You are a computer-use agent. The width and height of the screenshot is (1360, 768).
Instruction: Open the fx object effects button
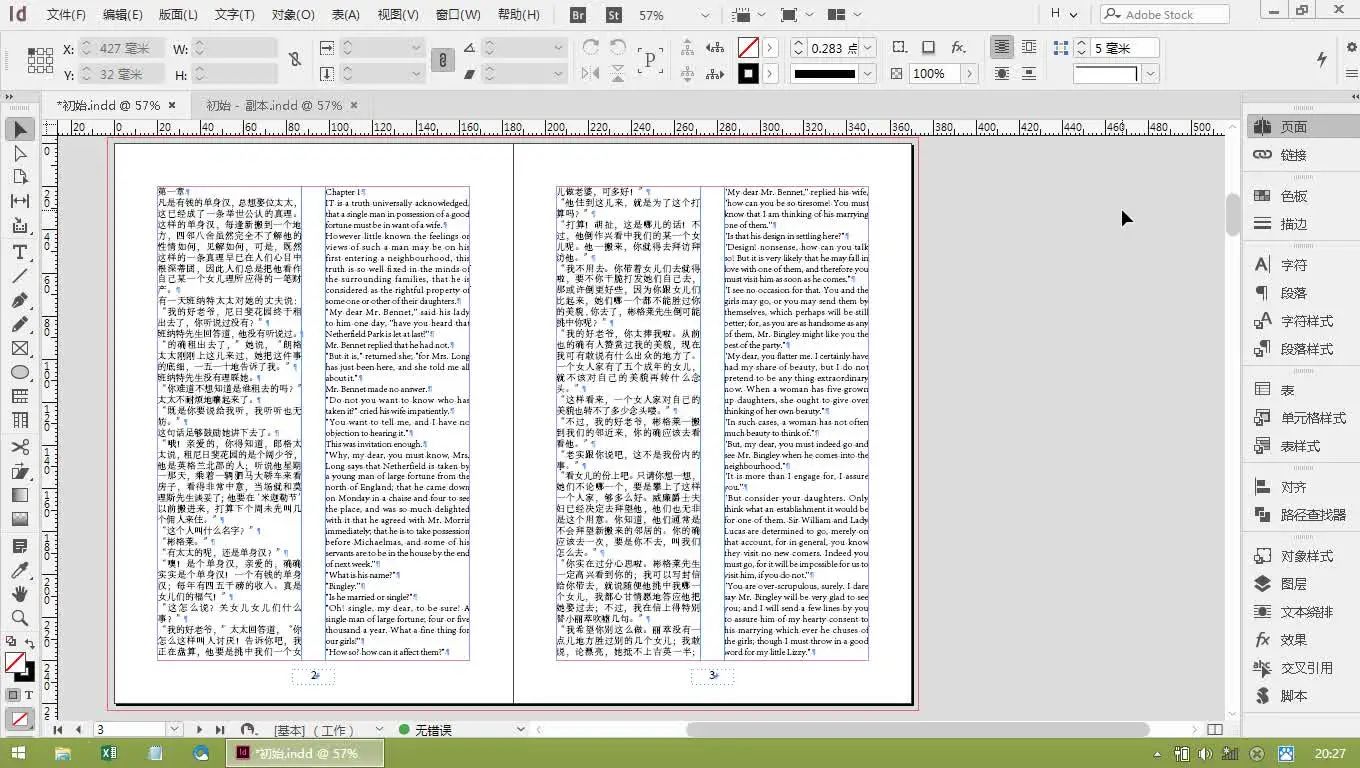[958, 48]
